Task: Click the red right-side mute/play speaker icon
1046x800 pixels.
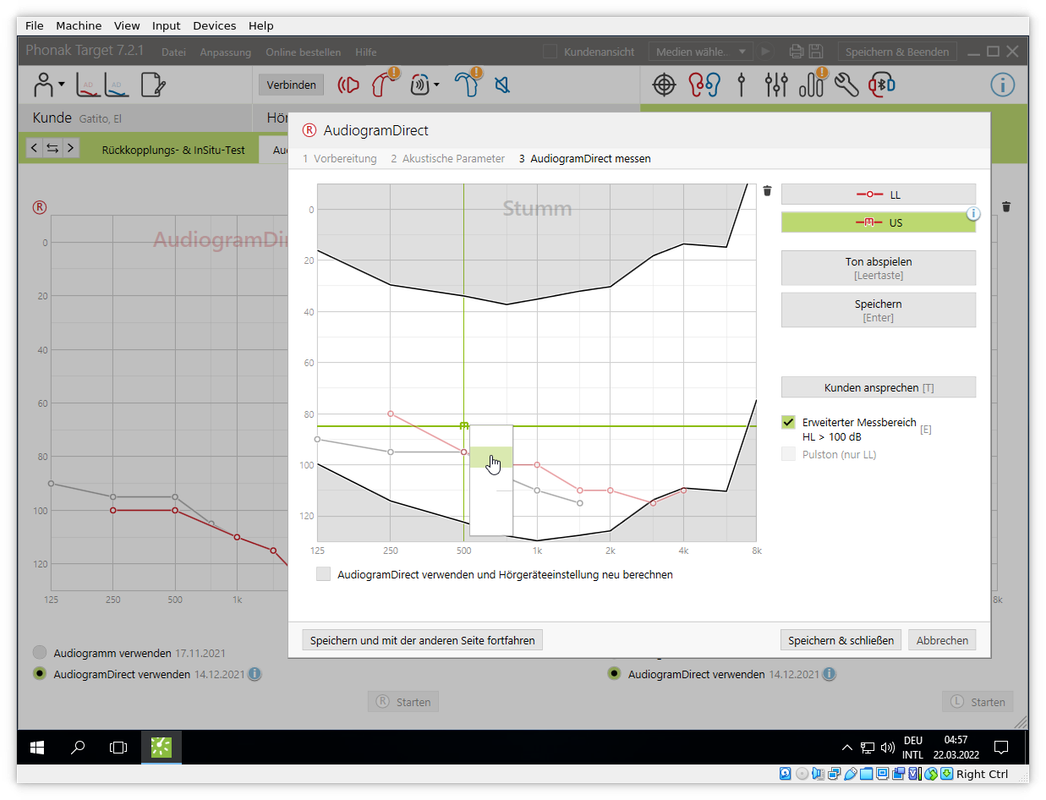Action: 348,85
